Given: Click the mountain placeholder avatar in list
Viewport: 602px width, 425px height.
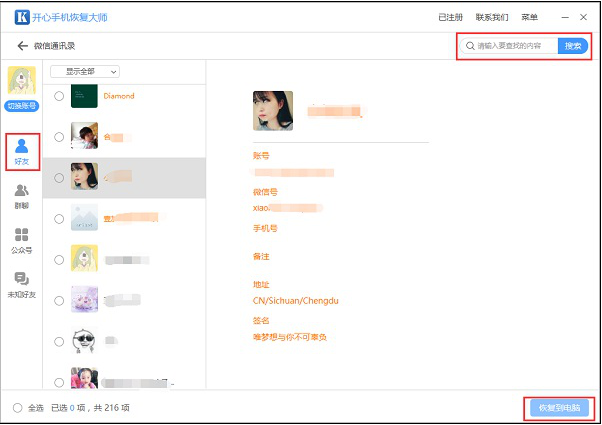Looking at the screenshot, I should click(x=84, y=217).
